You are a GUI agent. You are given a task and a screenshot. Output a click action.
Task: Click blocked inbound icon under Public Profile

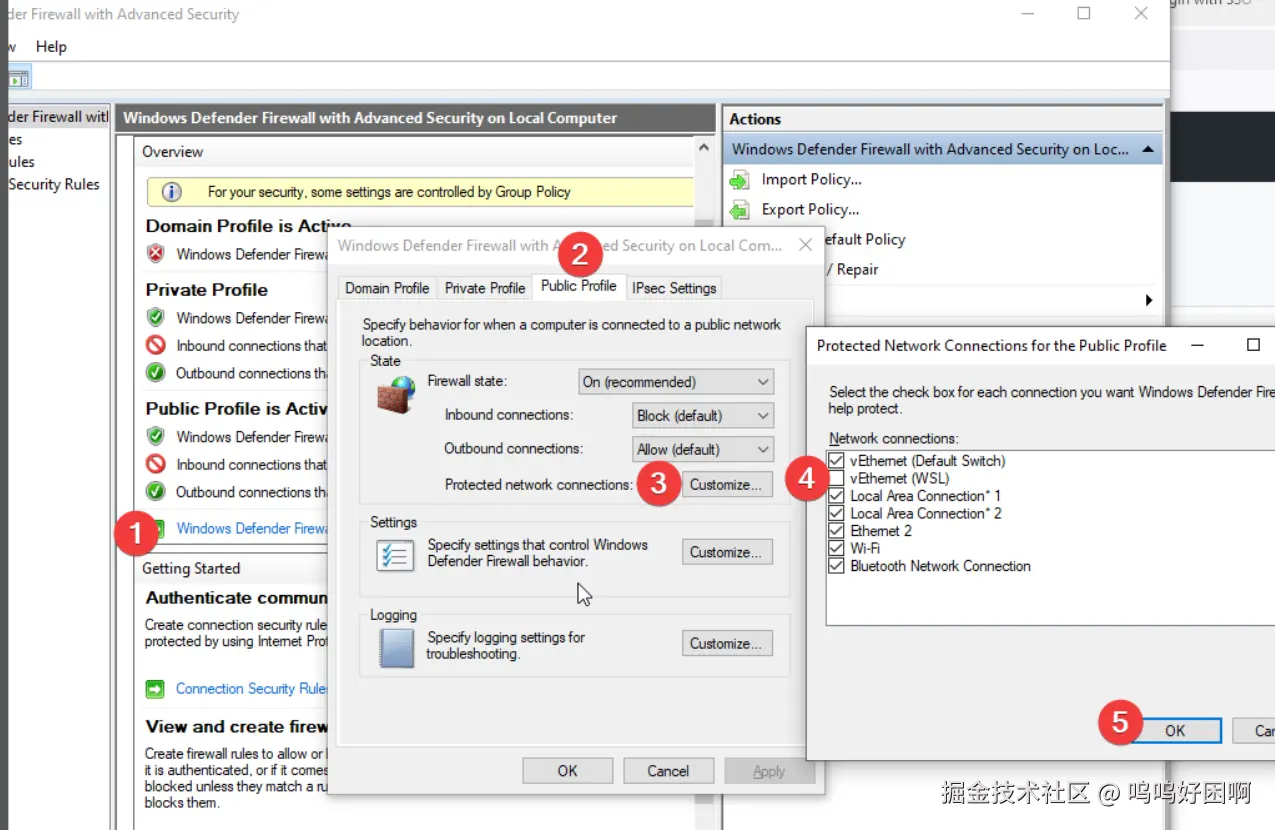pyautogui.click(x=155, y=464)
